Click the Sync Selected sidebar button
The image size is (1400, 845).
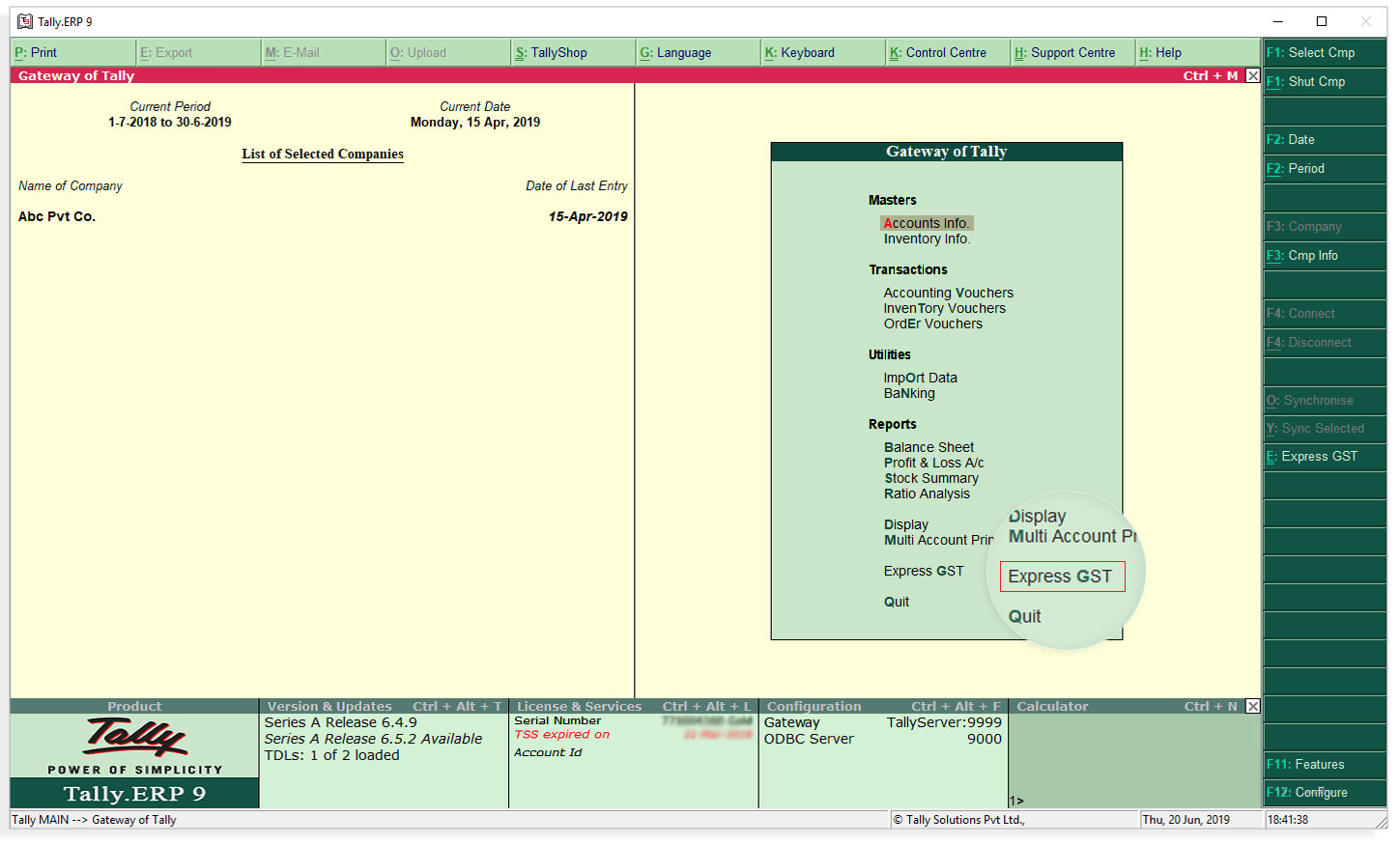click(x=1324, y=429)
